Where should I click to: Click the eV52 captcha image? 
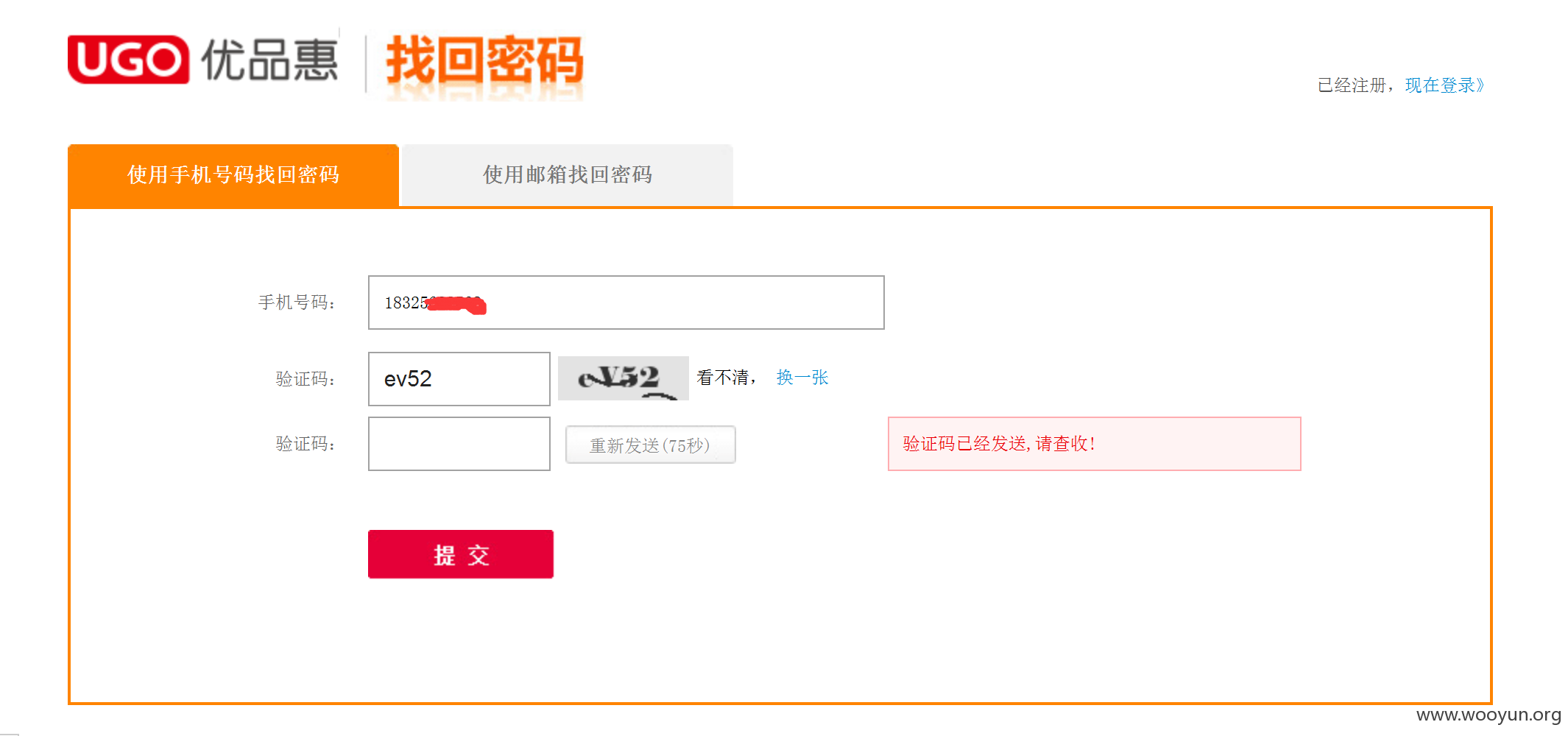click(624, 378)
